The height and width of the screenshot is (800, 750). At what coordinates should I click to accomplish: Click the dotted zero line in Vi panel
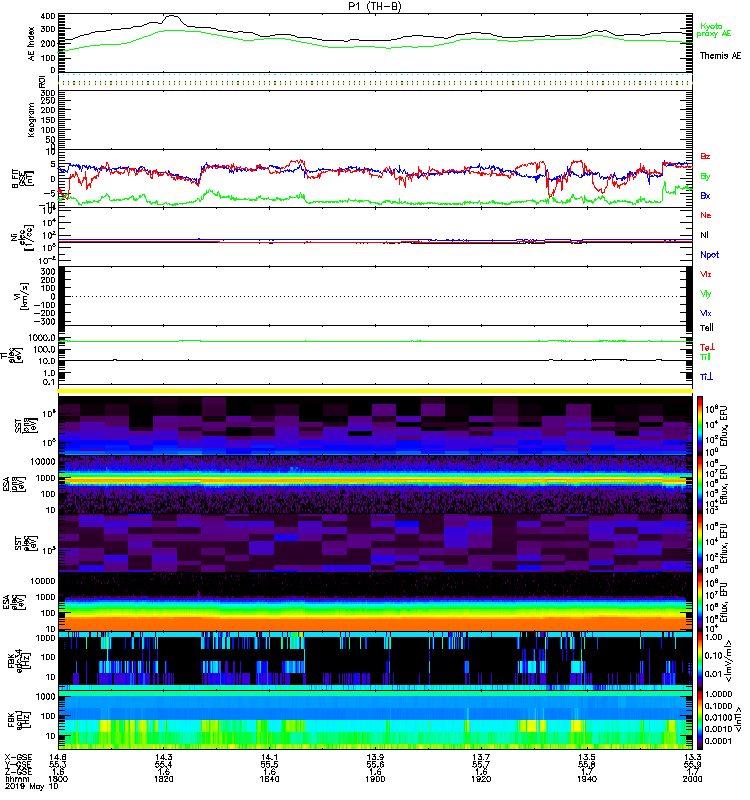click(x=375, y=296)
